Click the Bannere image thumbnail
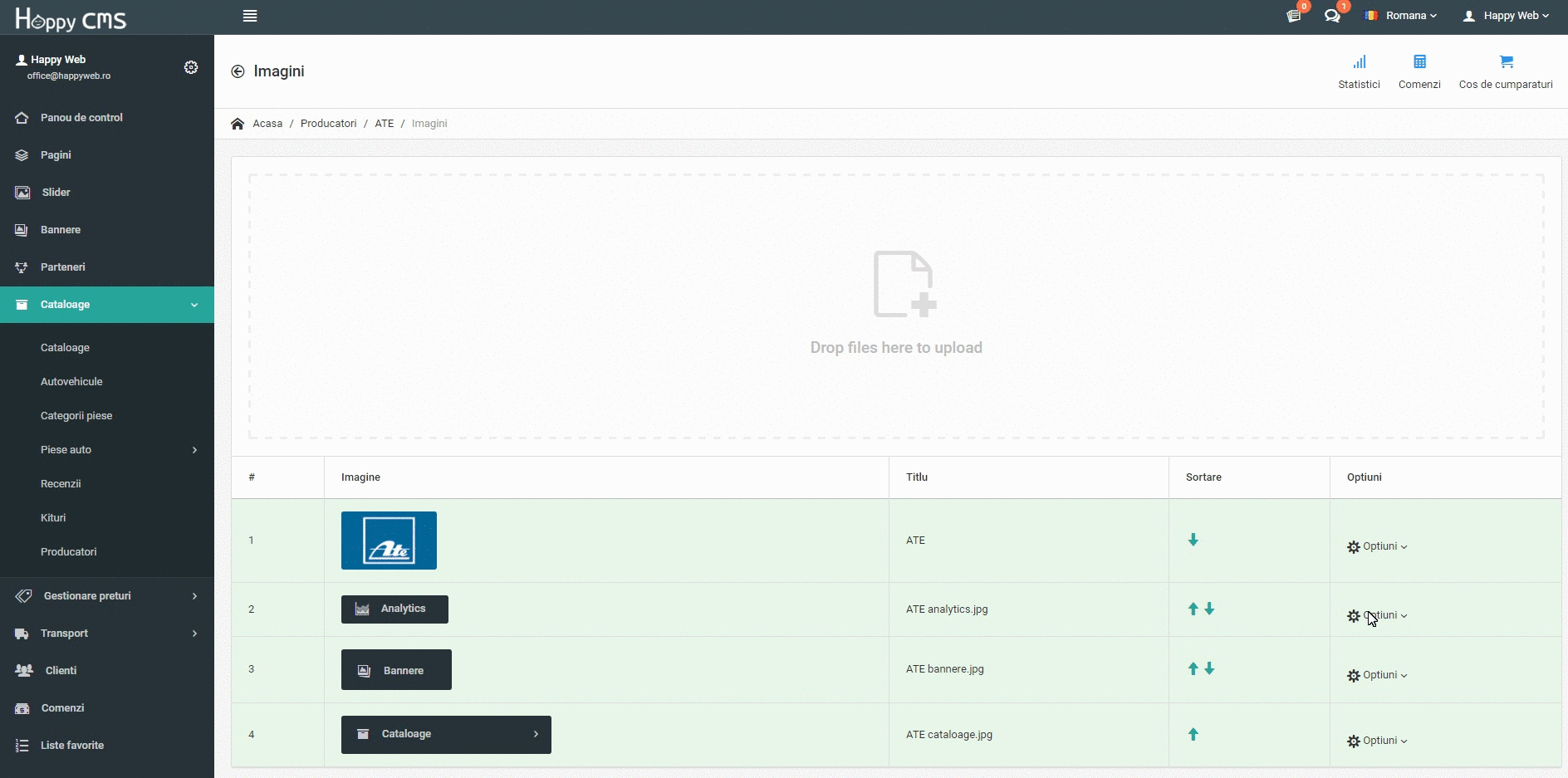Viewport: 1568px width, 778px height. click(396, 670)
